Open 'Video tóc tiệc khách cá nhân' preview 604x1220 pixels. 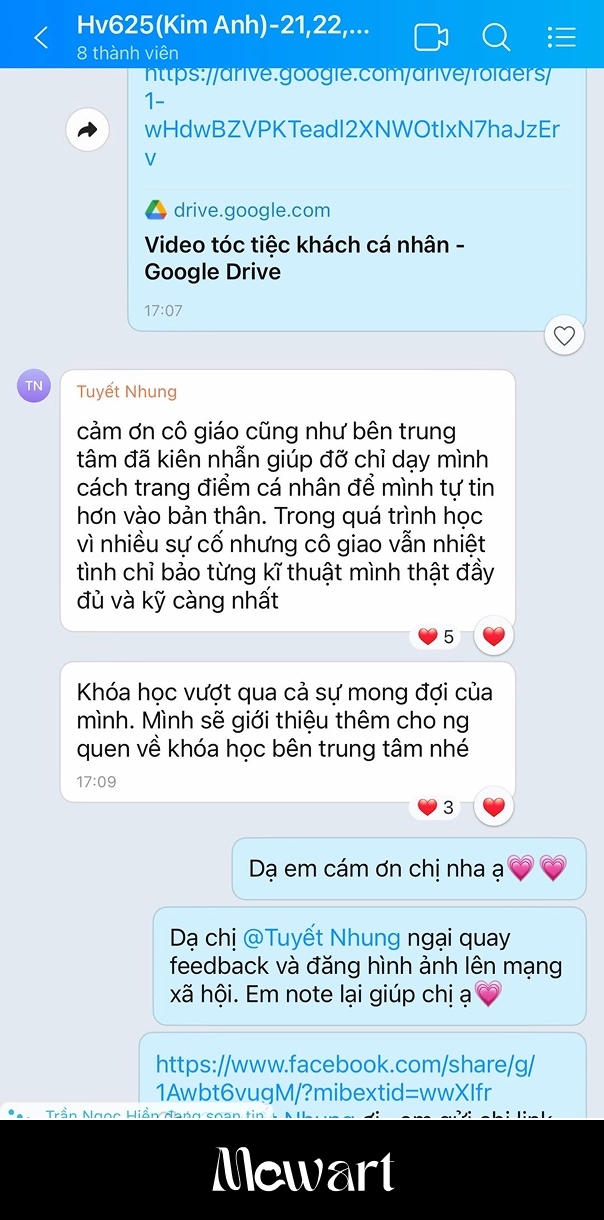click(305, 258)
